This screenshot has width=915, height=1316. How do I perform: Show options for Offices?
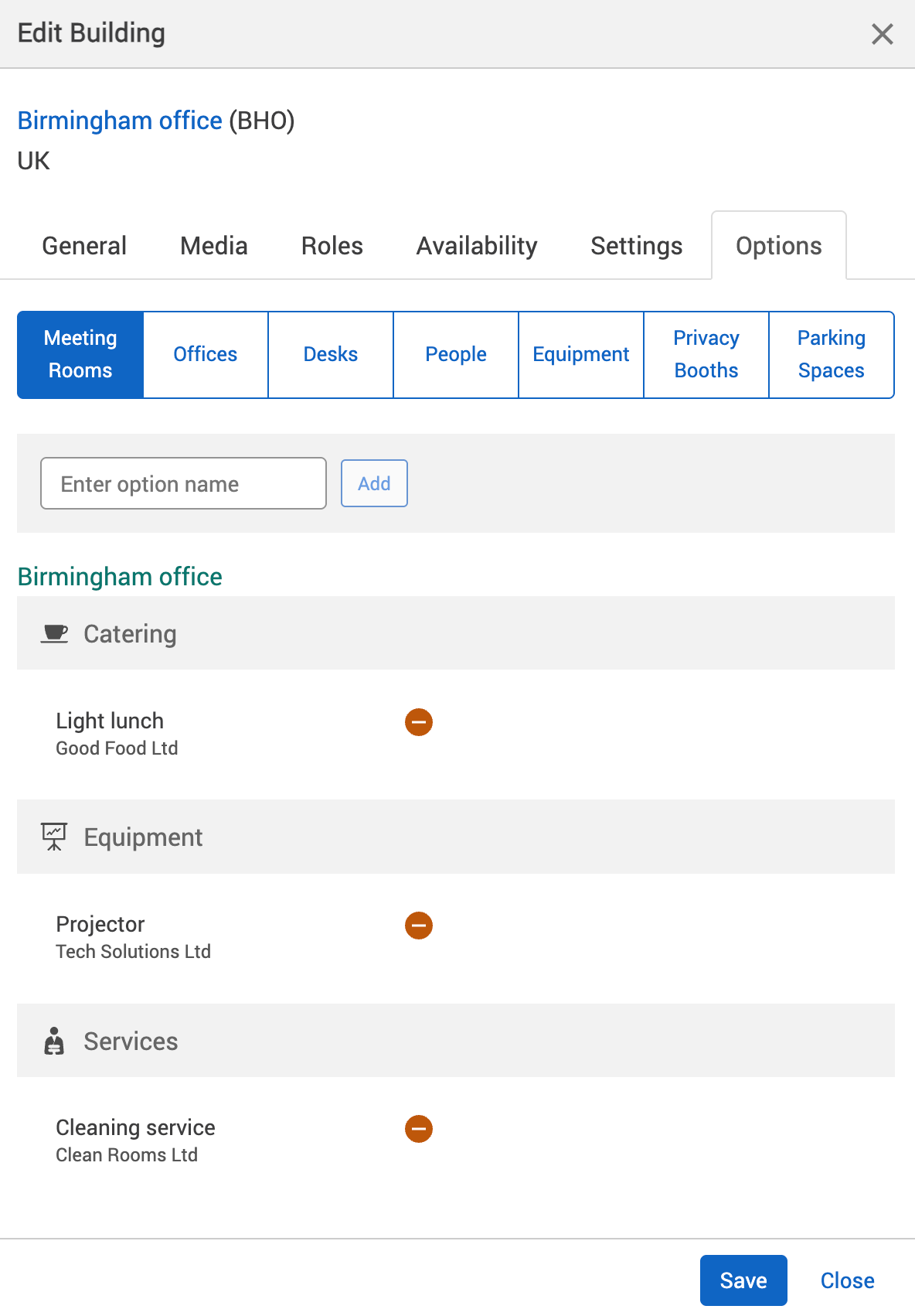point(206,355)
